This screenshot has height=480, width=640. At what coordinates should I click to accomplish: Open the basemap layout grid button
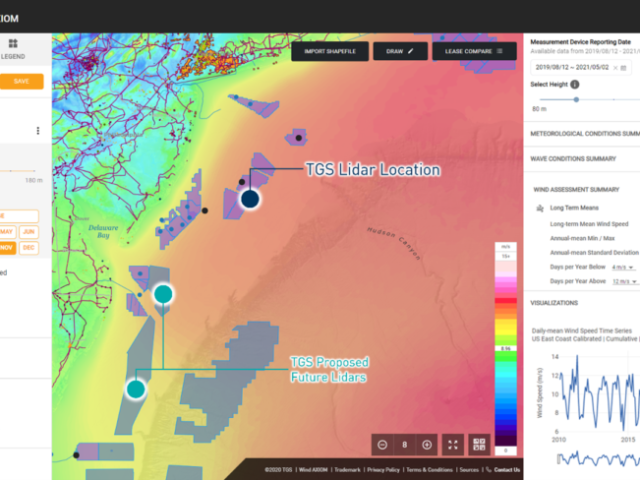pos(479,445)
